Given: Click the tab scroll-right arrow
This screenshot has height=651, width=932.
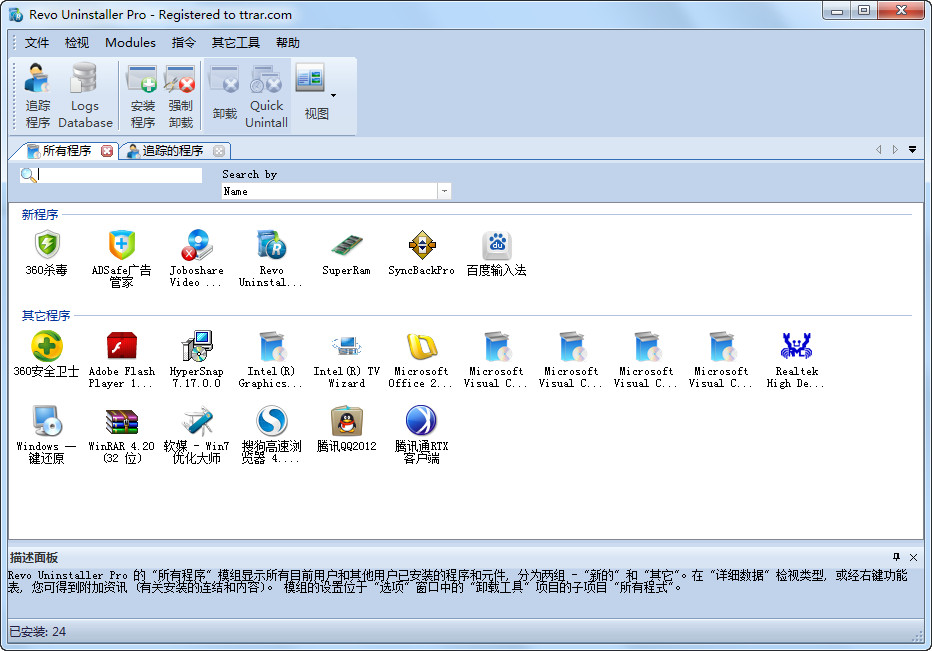Looking at the screenshot, I should (895, 150).
